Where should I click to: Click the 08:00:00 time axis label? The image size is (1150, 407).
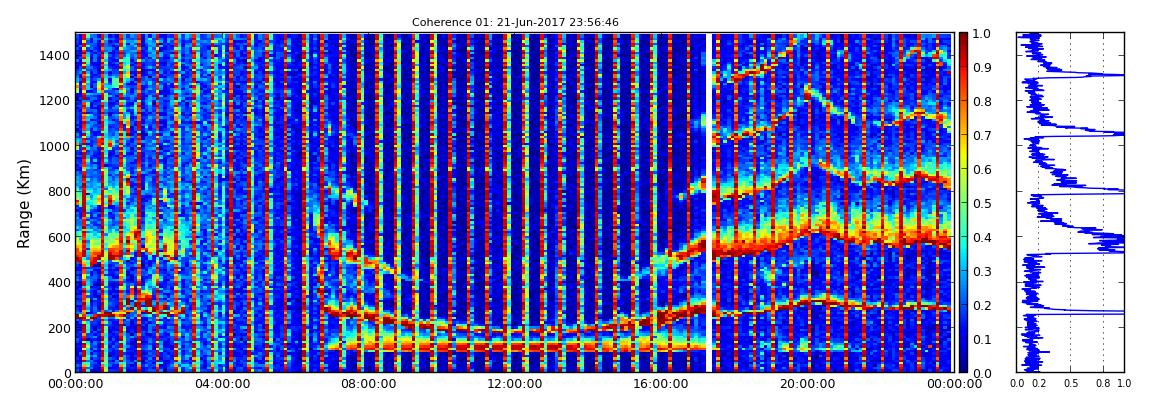[367, 384]
